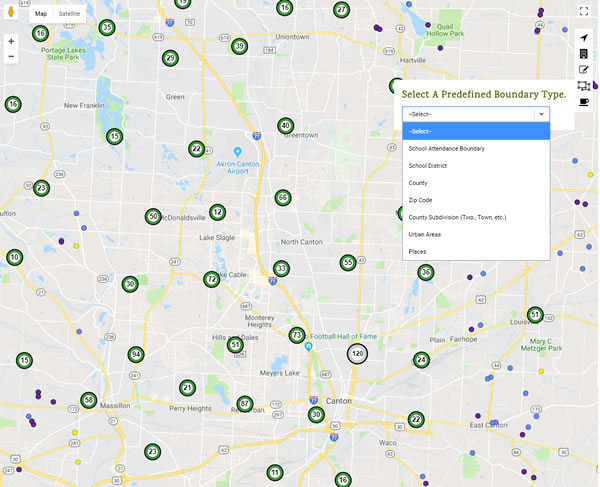The image size is (600, 487).
Task: Click the coffee cup icon
Action: click(x=584, y=102)
